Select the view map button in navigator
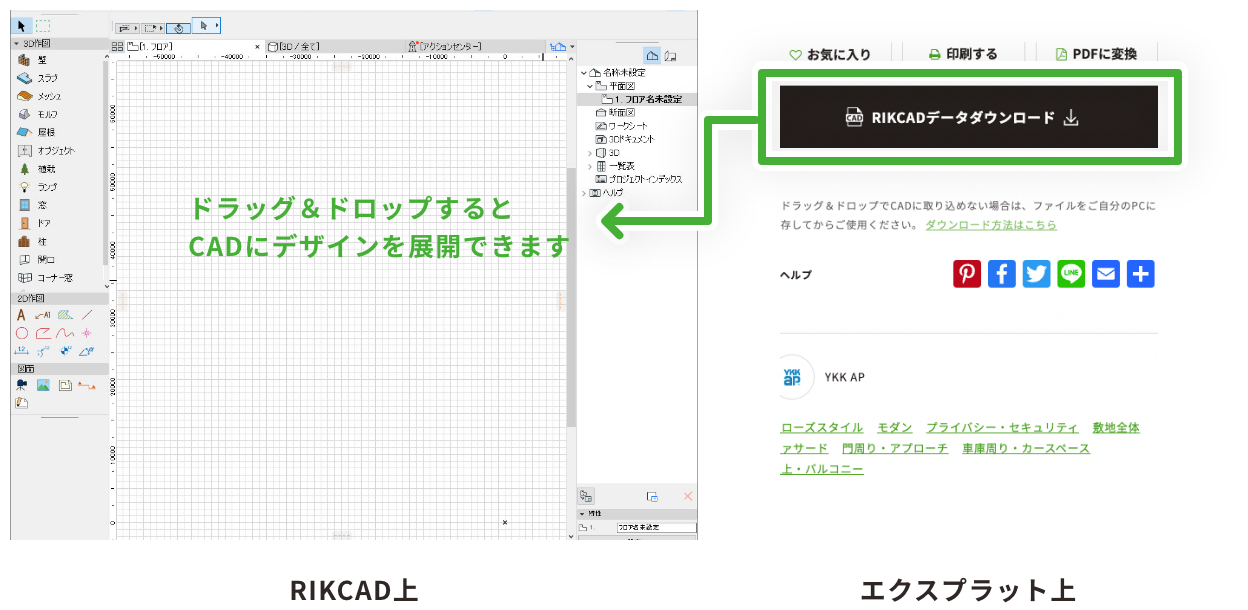The image size is (1248, 610). pyautogui.click(x=672, y=55)
